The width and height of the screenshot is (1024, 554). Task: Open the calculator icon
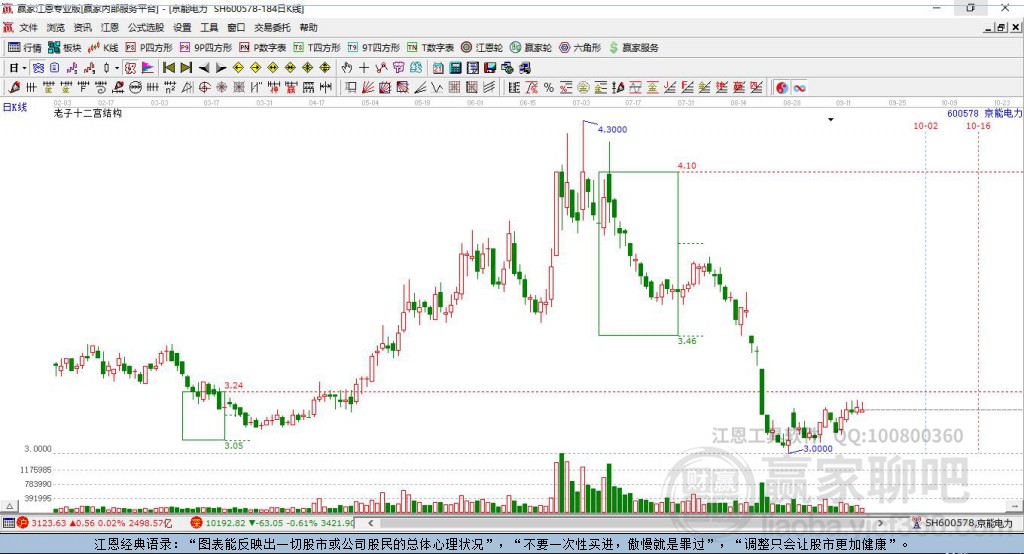(455, 68)
